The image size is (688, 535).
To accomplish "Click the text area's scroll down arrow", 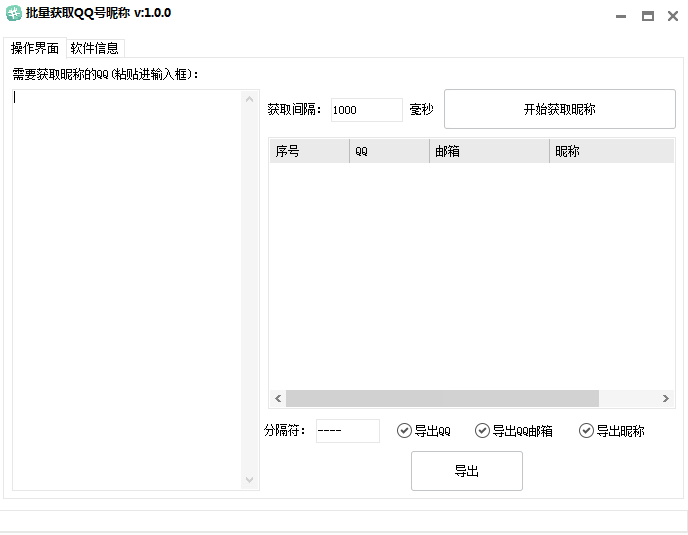I will coord(250,480).
